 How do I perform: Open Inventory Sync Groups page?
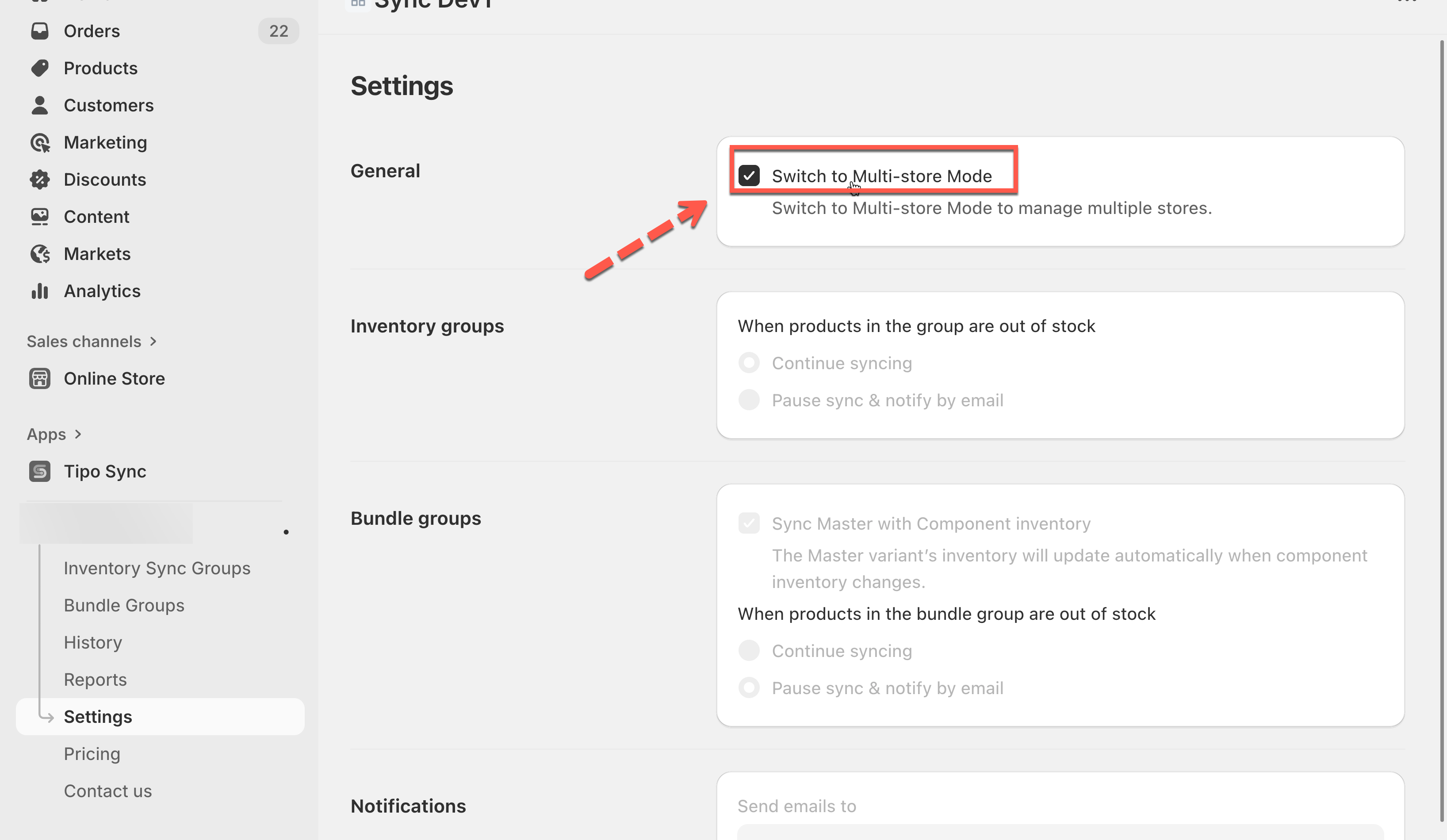coord(157,569)
